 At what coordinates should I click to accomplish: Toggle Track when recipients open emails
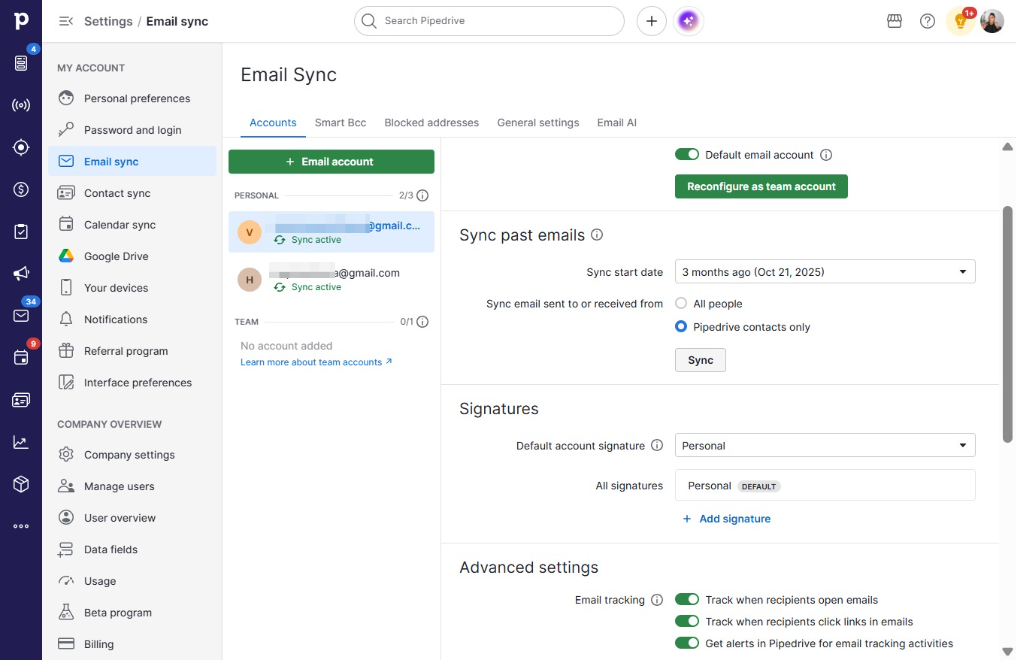(687, 599)
